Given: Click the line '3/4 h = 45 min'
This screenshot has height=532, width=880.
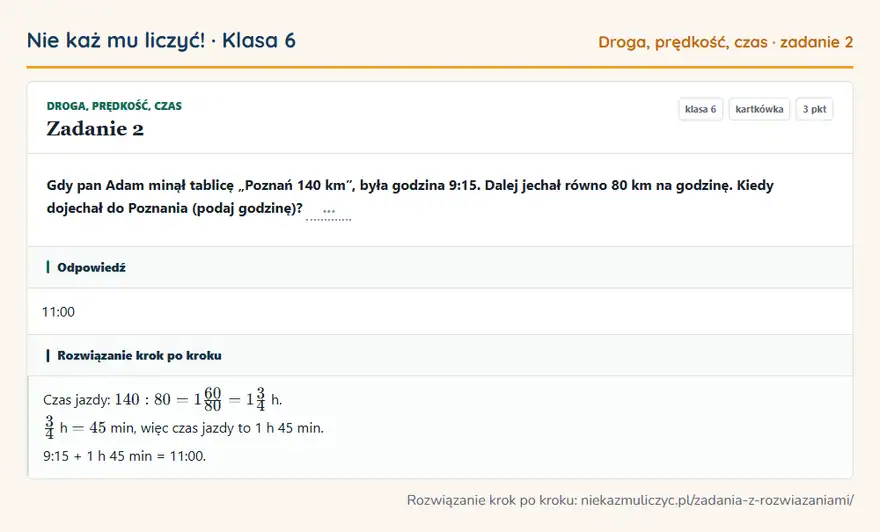Looking at the screenshot, I should 184,428.
